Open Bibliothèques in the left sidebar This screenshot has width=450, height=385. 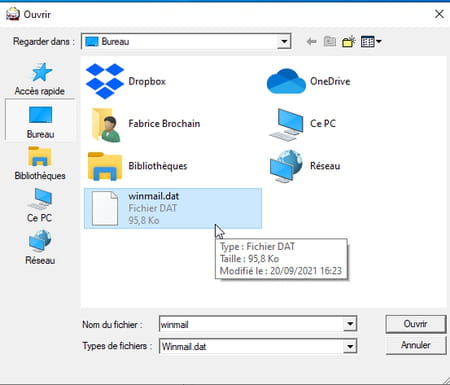pos(40,164)
